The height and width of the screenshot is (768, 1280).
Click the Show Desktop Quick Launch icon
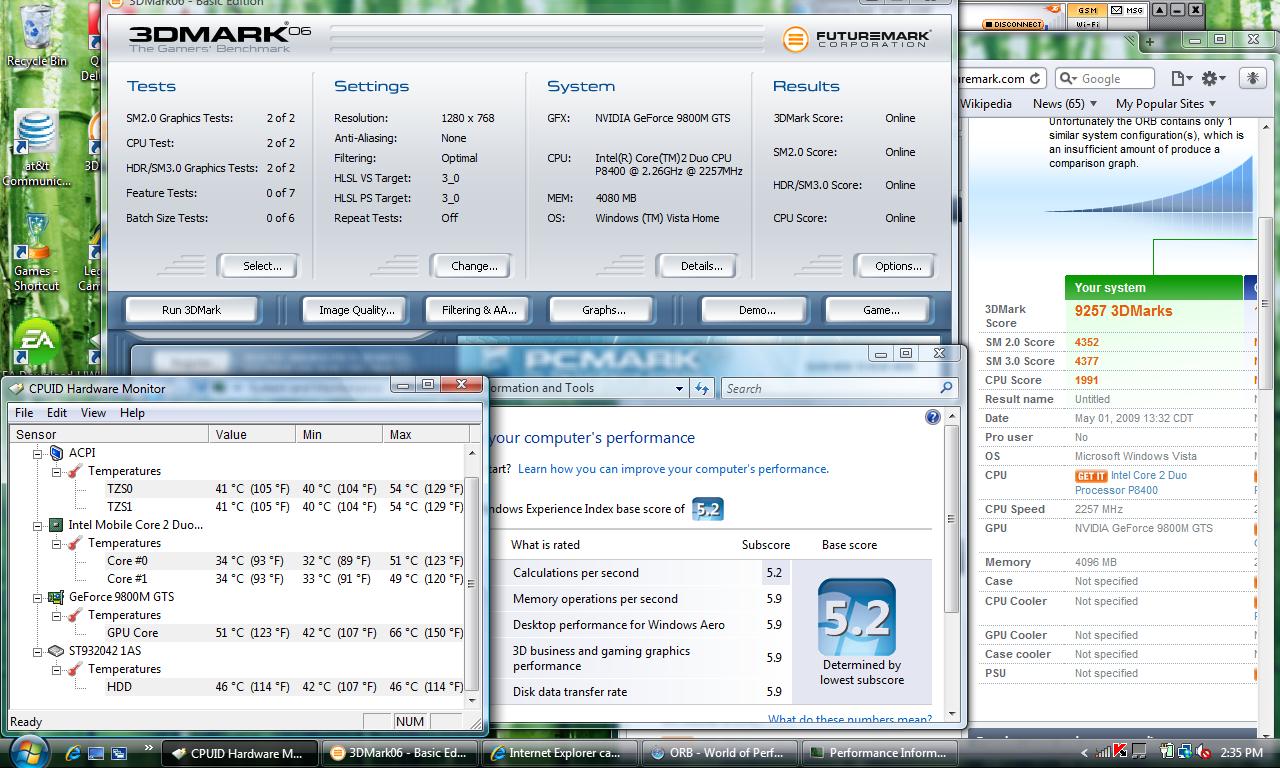coord(96,753)
